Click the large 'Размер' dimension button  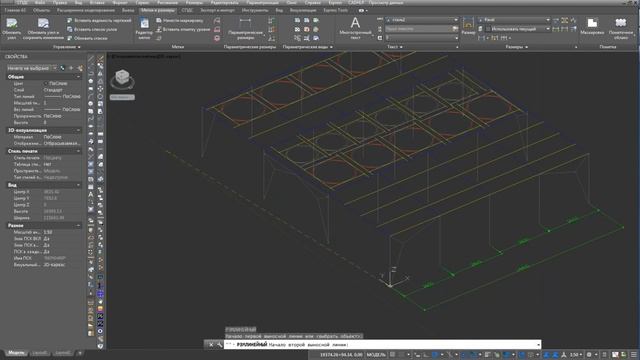coord(468,26)
